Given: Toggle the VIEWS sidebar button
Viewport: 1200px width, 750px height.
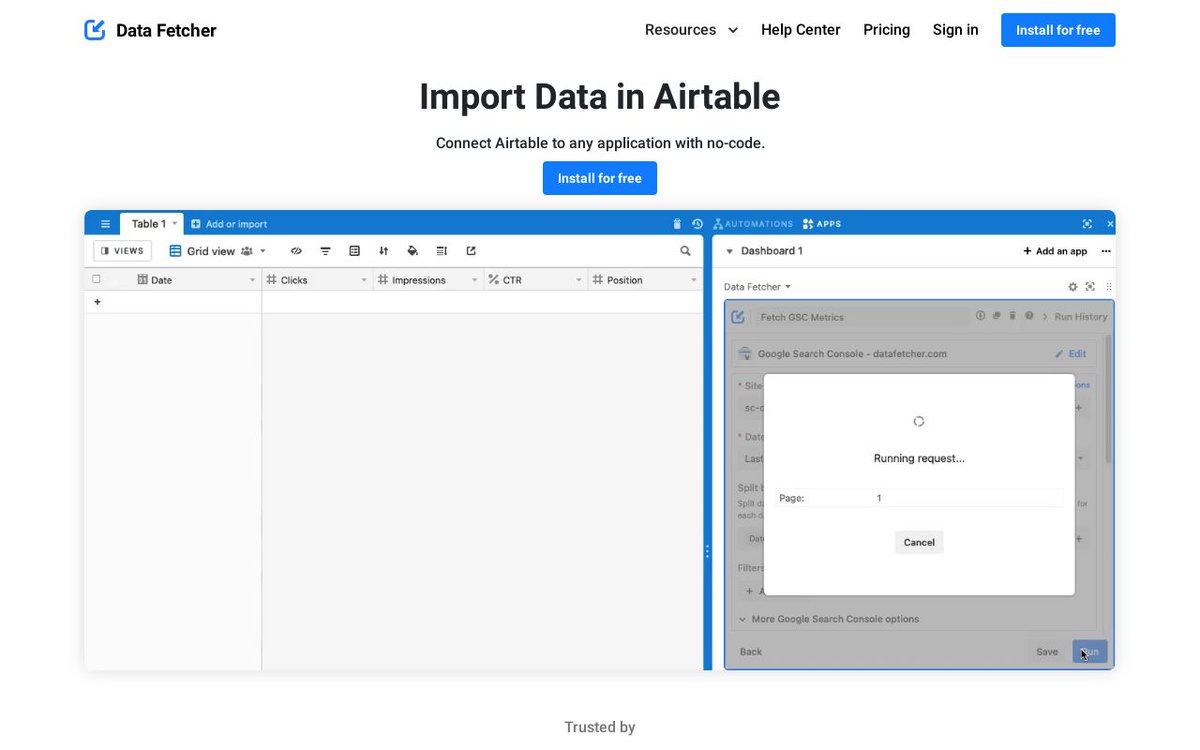Looking at the screenshot, I should pyautogui.click(x=123, y=251).
